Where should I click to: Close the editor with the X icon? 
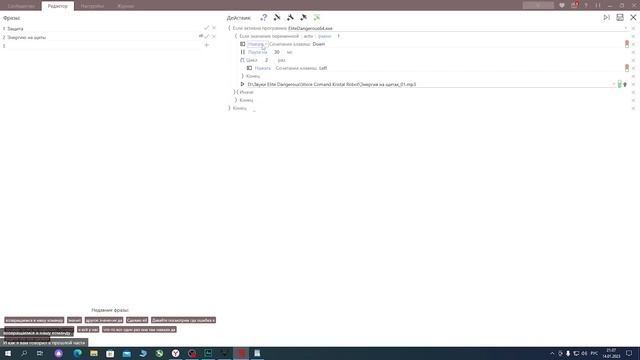tap(633, 17)
